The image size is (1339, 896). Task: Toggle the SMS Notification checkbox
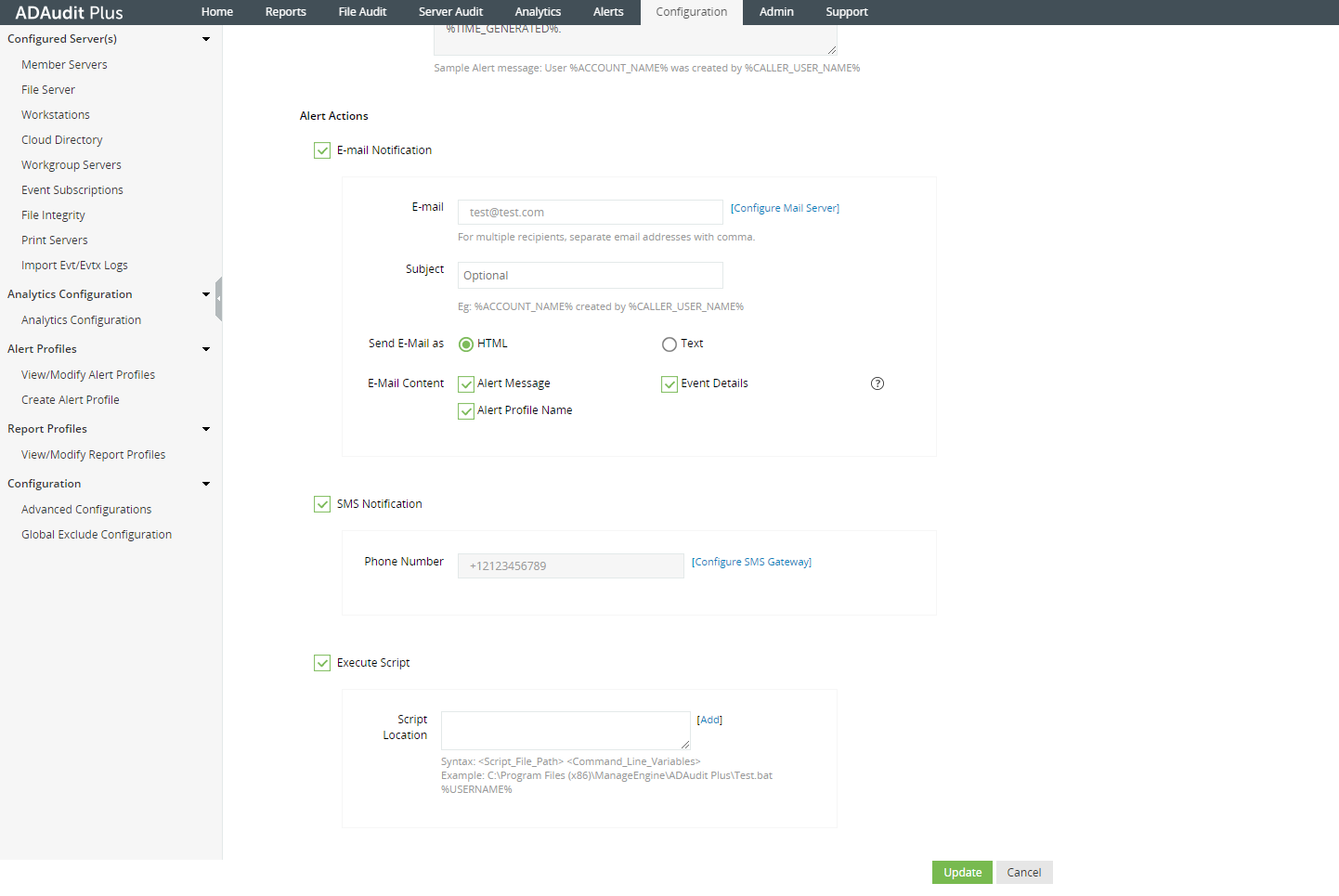click(x=322, y=504)
